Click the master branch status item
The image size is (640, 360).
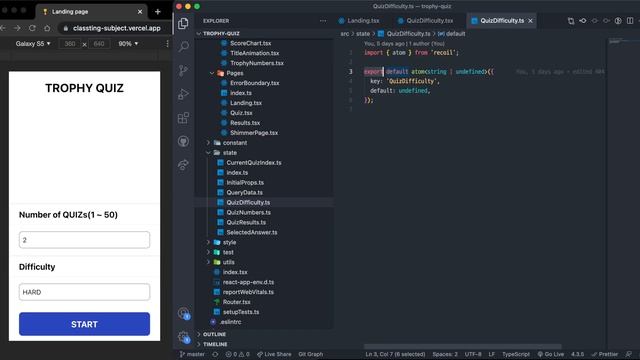coord(192,354)
